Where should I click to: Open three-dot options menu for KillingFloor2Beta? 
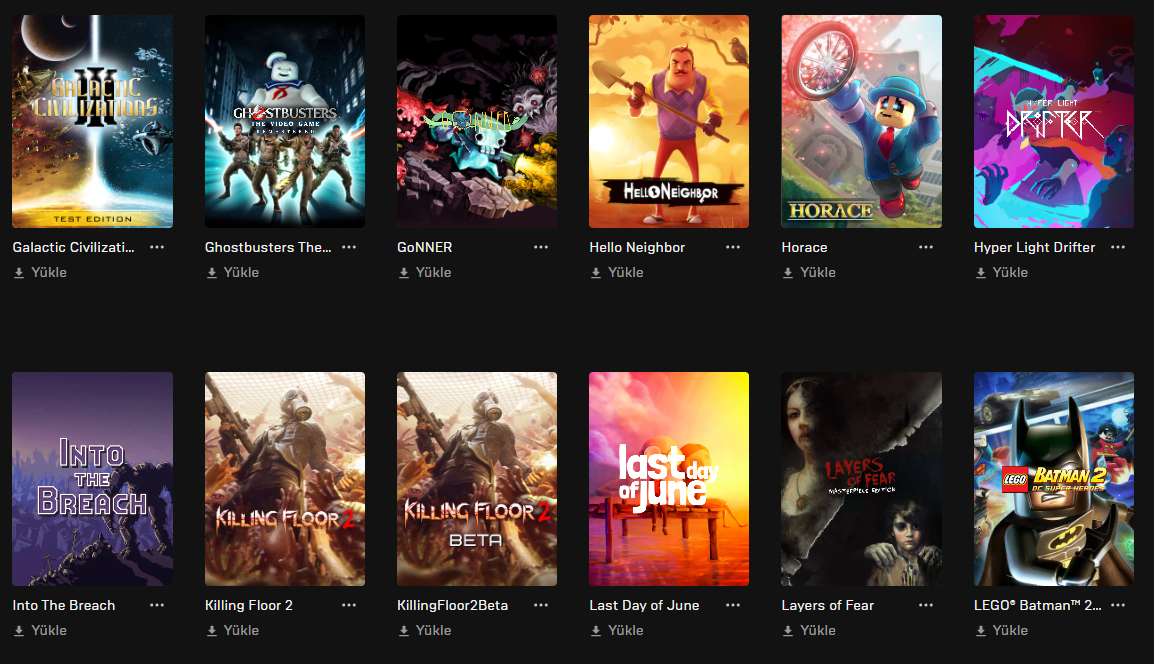coord(541,605)
